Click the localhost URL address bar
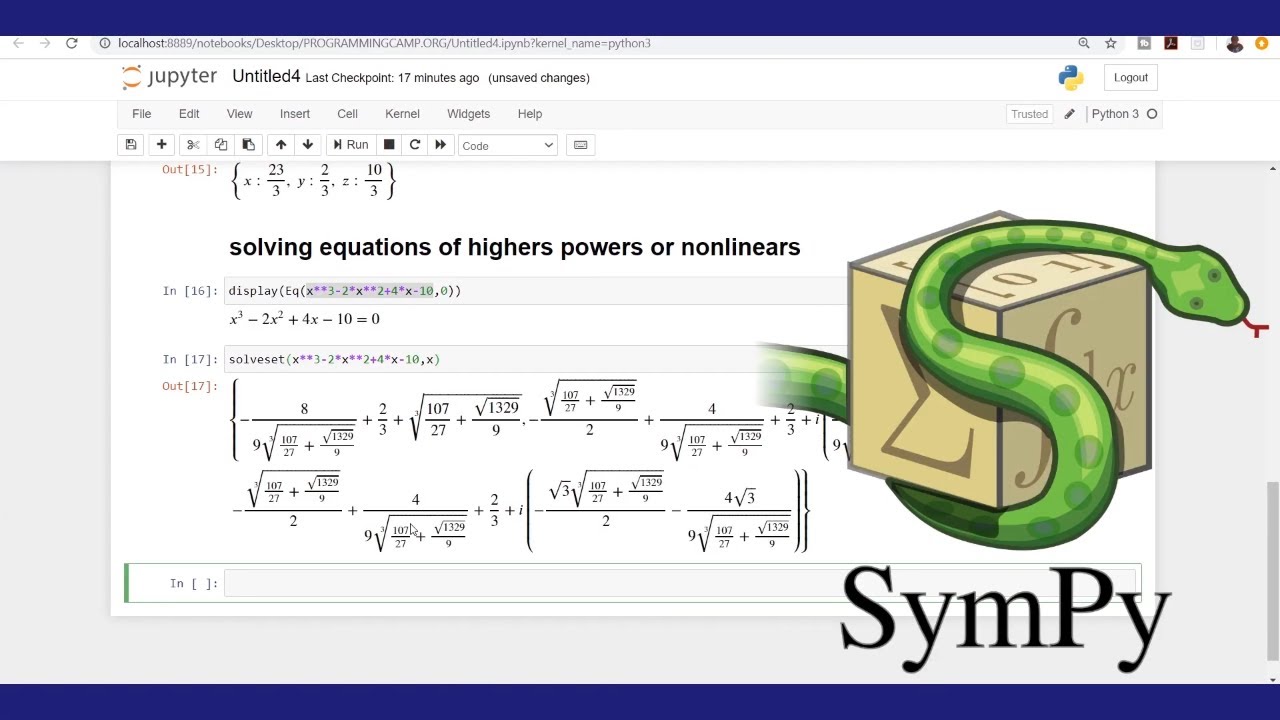The height and width of the screenshot is (720, 1280). point(384,43)
